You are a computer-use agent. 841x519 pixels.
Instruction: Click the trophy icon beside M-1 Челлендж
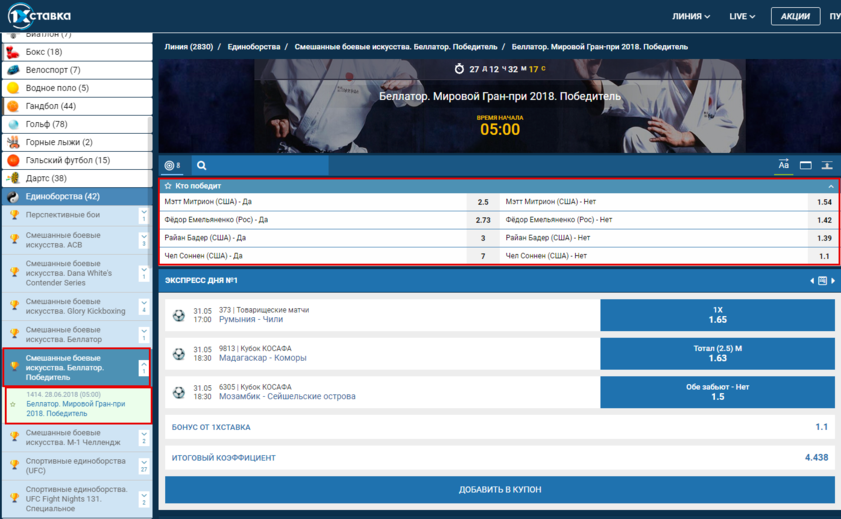[x=14, y=436]
